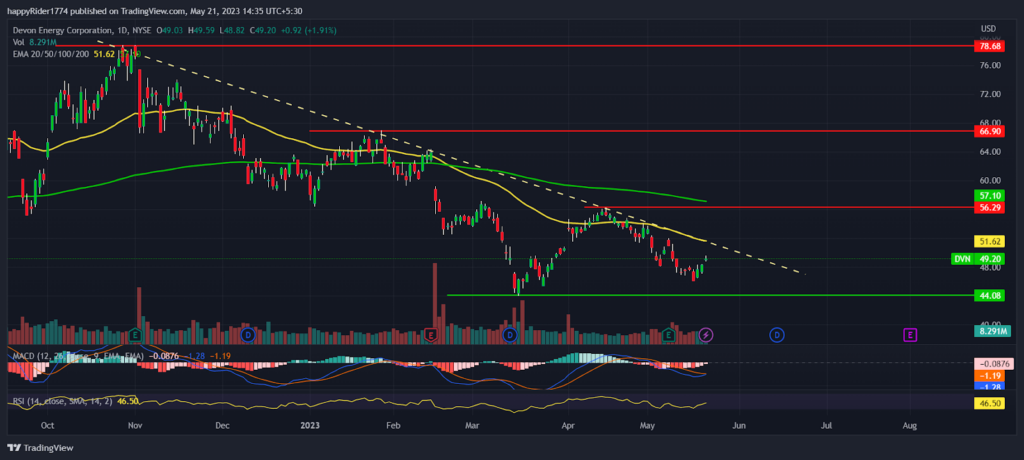Image resolution: width=1024 pixels, height=460 pixels.
Task: Click the USD currency label on price axis
Action: 988,29
